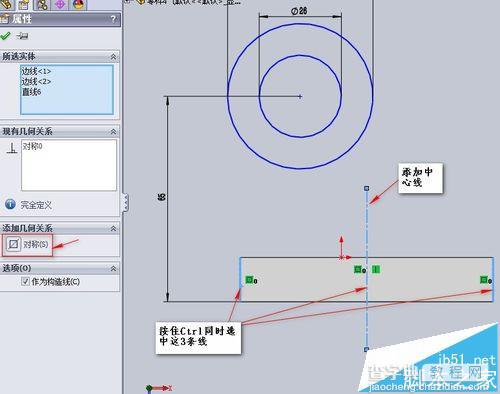Select 边线<2> in selected entities list
Screen dimensions: 500x394
[36, 81]
